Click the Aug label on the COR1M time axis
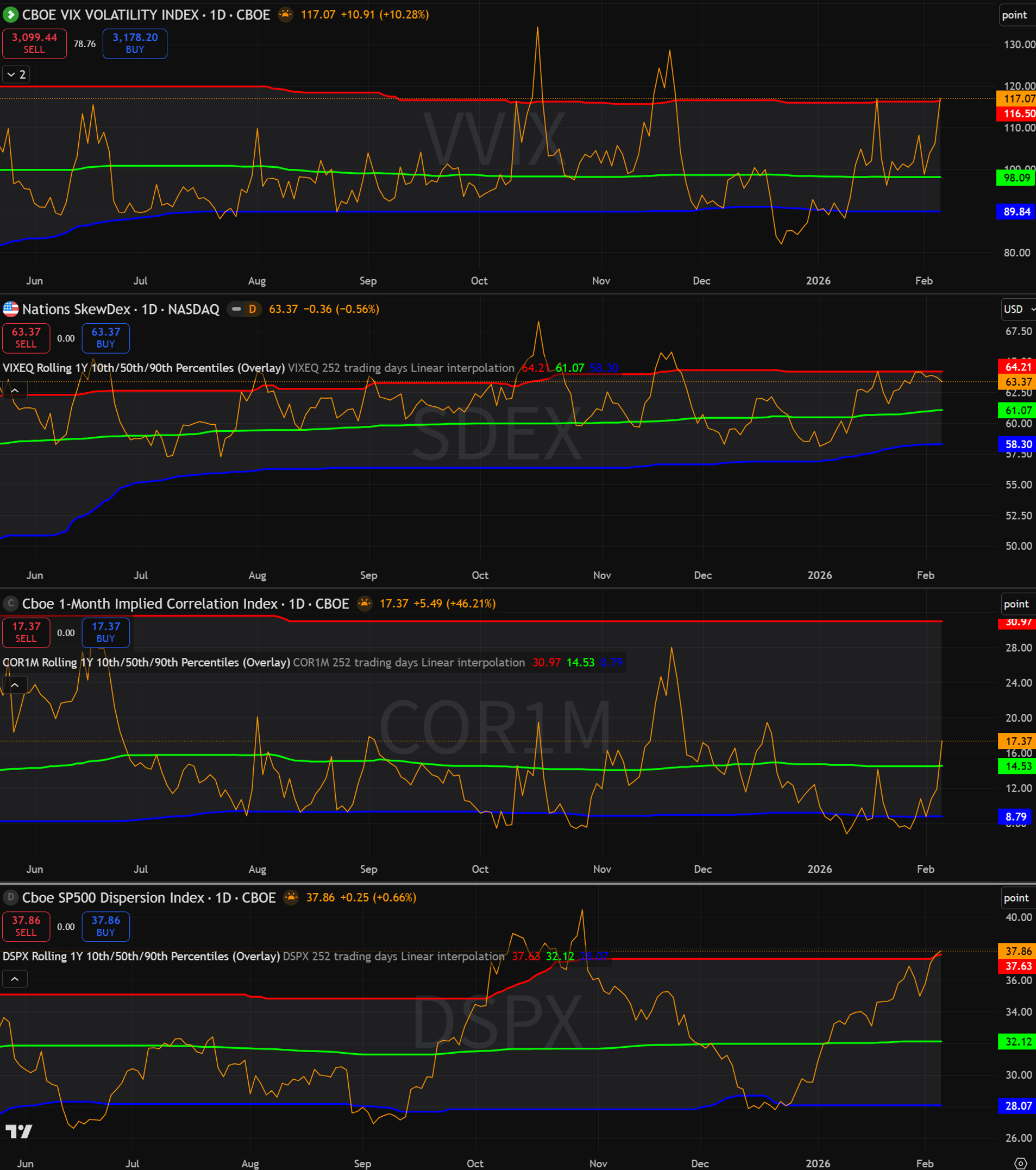The height and width of the screenshot is (1170, 1036). point(257,869)
